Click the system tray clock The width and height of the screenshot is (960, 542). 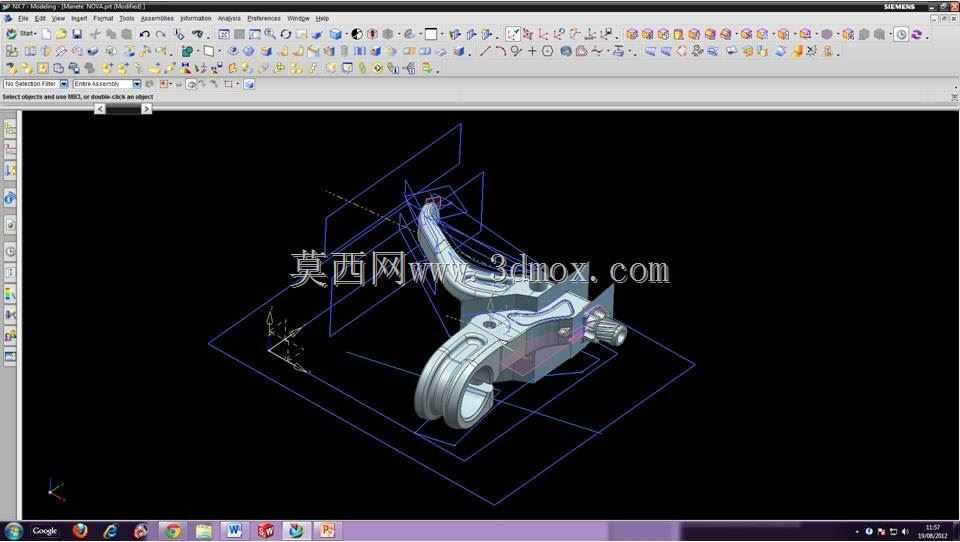933,532
